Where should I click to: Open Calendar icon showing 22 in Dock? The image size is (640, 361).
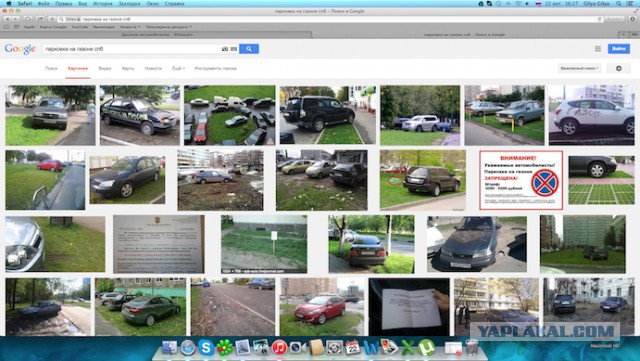click(353, 348)
